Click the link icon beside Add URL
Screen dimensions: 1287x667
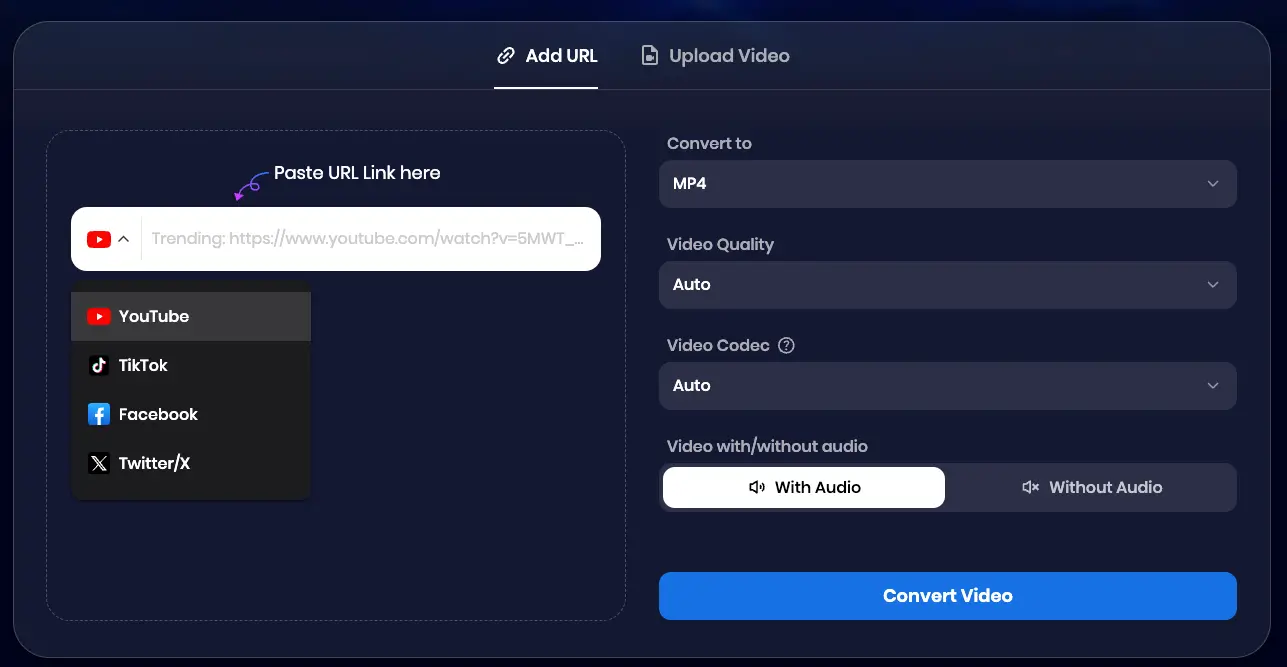(x=506, y=56)
